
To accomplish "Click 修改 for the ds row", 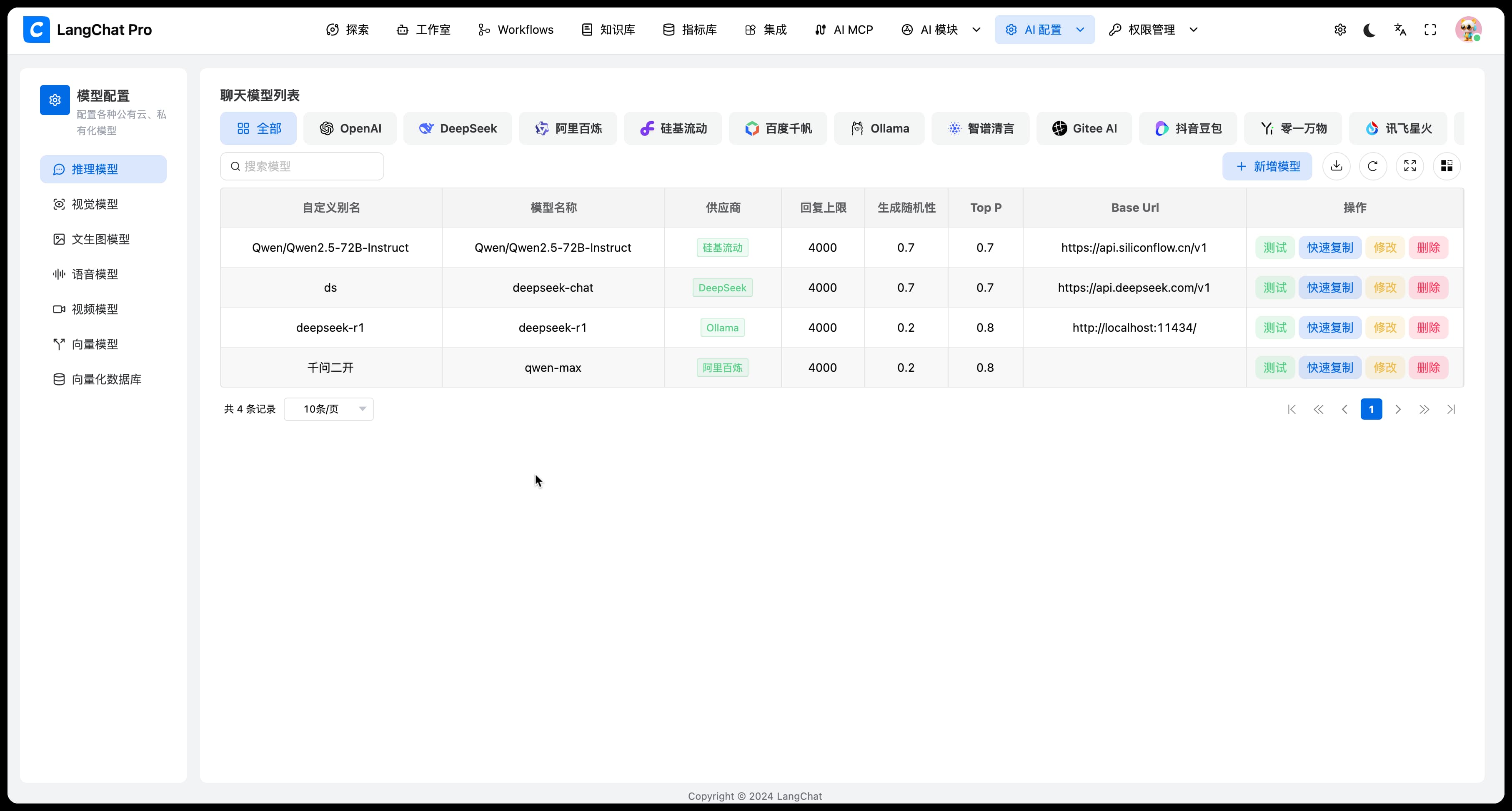I will pos(1385,288).
